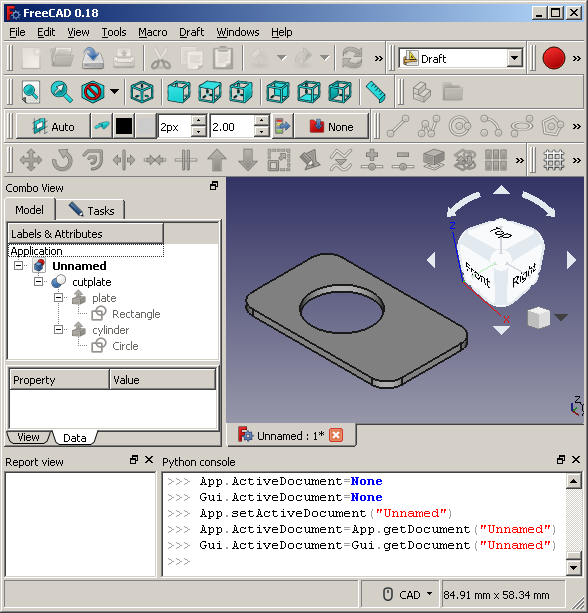Viewport: 588px width, 613px height.
Task: Open the Macro menu
Action: coord(153,32)
